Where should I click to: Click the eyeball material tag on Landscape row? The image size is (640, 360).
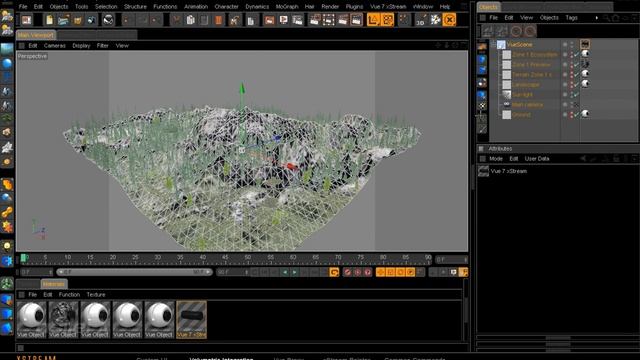point(585,84)
